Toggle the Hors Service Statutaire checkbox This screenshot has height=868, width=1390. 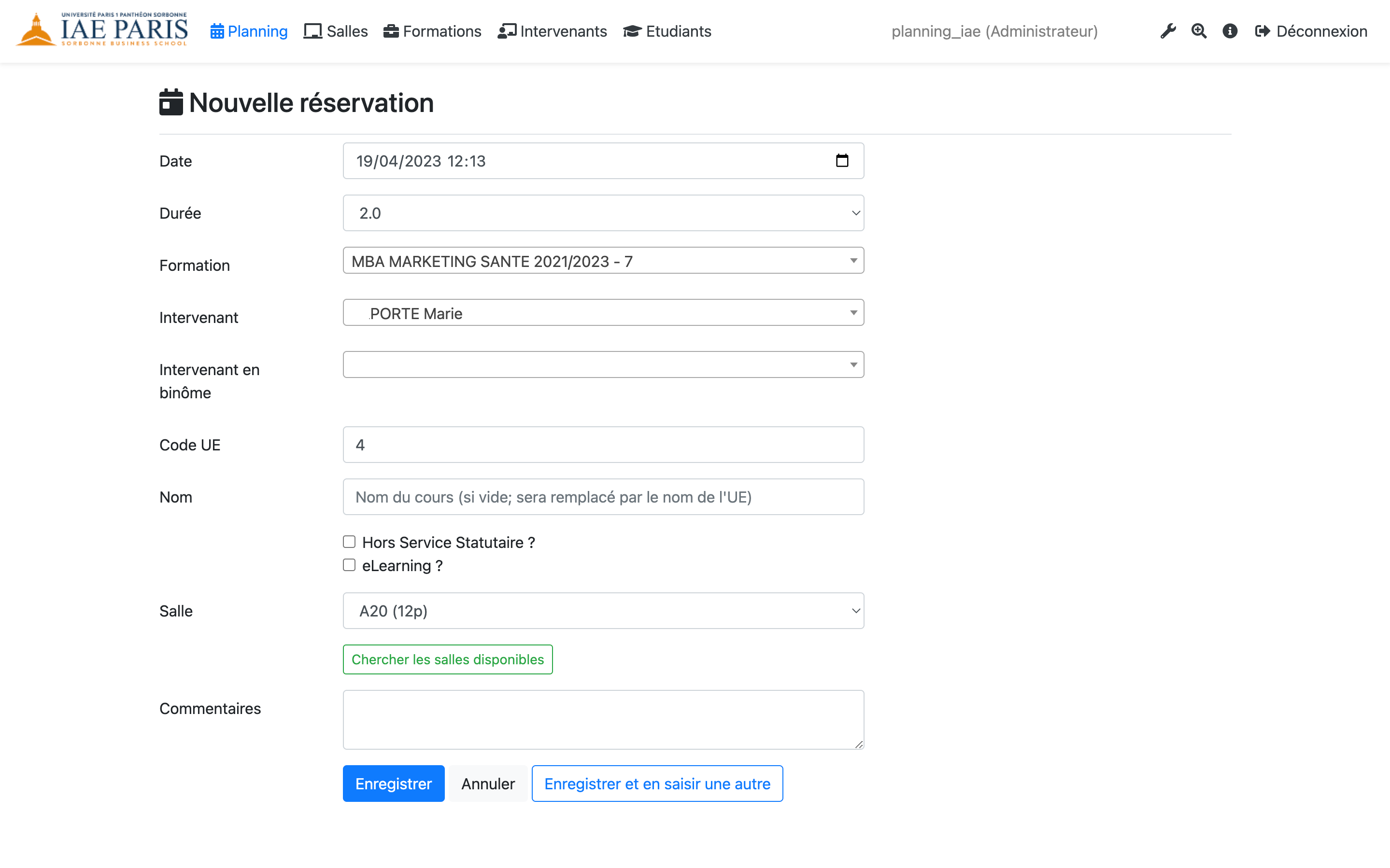tap(351, 542)
